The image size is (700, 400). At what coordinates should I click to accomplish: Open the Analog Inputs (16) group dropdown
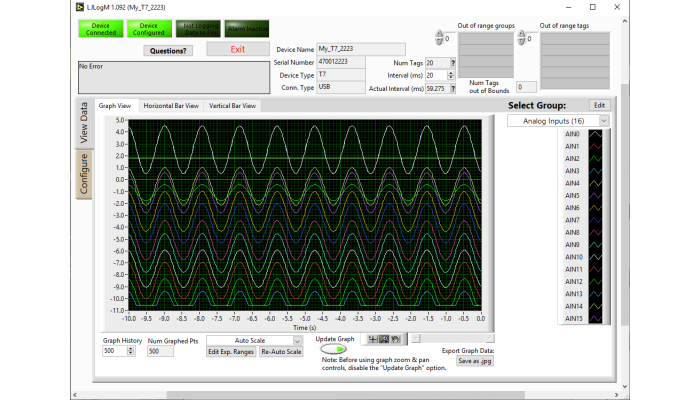604,121
